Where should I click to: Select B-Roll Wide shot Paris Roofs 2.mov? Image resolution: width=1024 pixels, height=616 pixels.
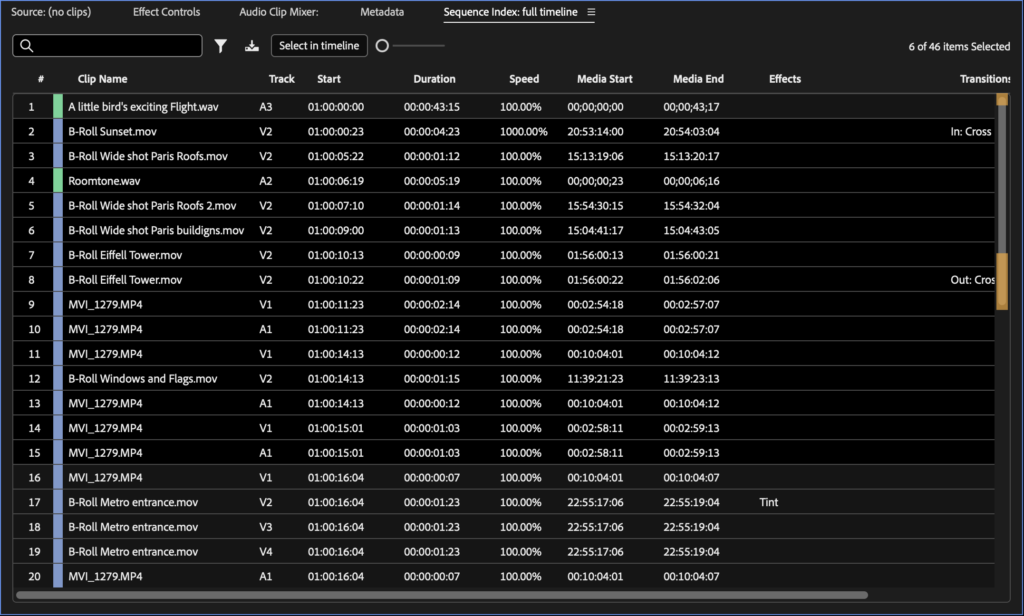point(152,206)
